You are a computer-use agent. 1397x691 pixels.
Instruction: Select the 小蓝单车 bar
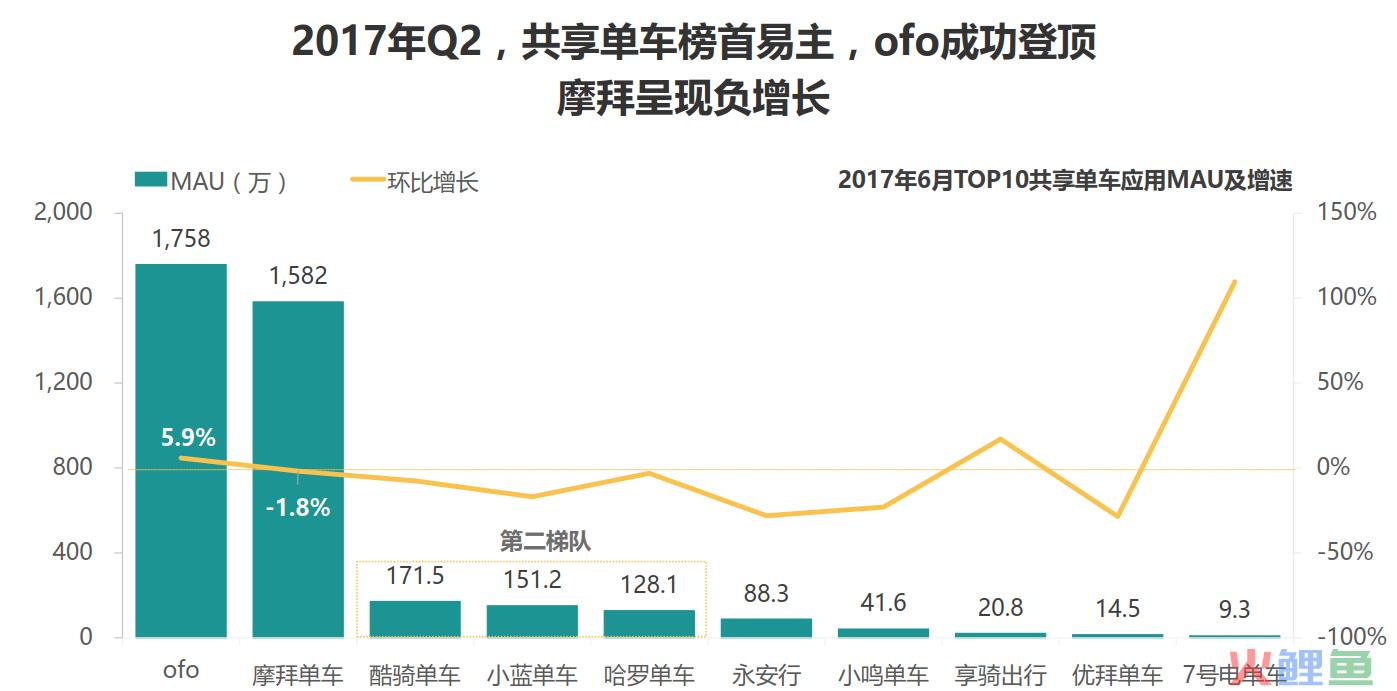[x=532, y=621]
